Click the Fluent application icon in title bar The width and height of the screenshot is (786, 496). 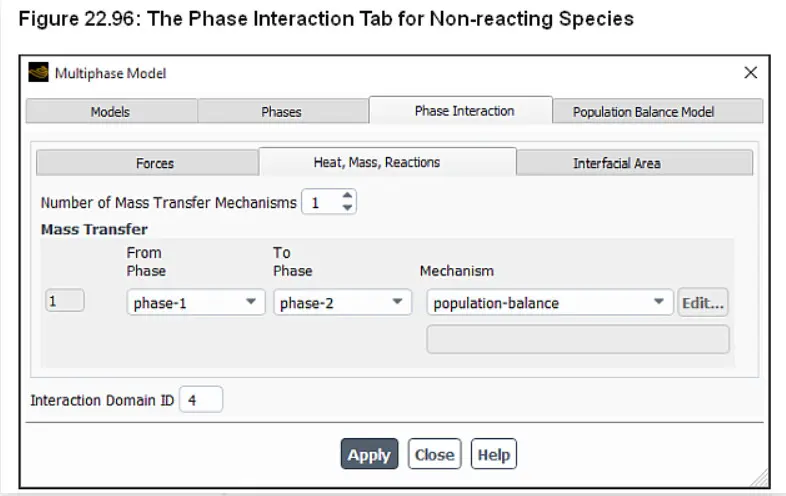pyautogui.click(x=38, y=73)
